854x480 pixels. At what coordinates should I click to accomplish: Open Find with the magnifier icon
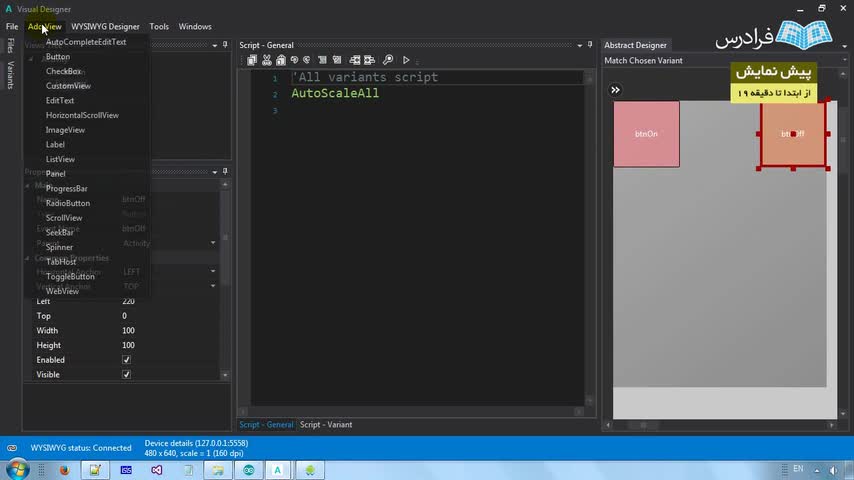point(388,60)
